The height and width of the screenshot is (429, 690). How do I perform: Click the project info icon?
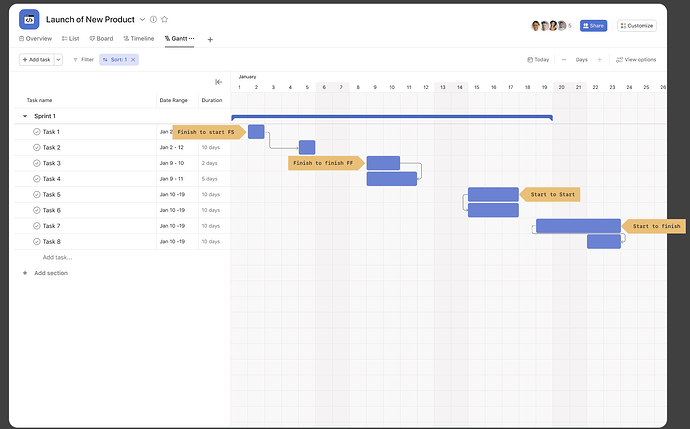pyautogui.click(x=153, y=19)
